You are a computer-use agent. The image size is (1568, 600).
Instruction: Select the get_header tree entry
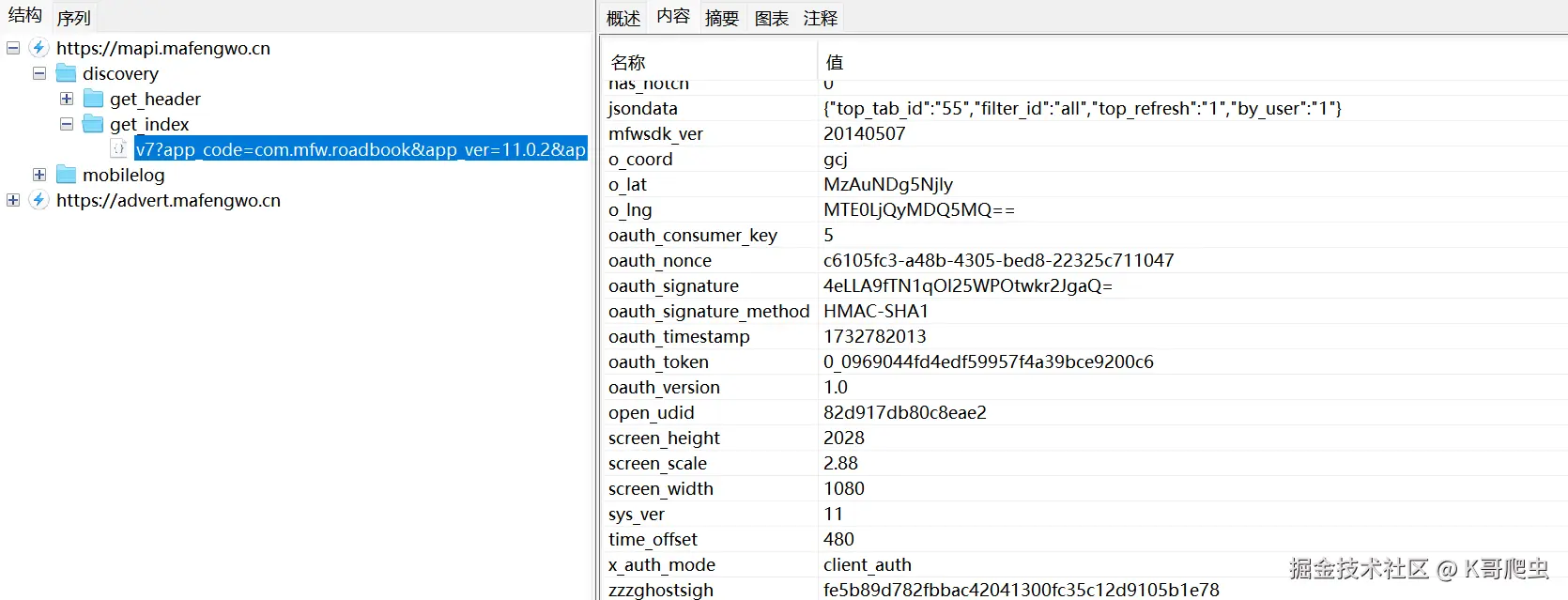click(155, 99)
